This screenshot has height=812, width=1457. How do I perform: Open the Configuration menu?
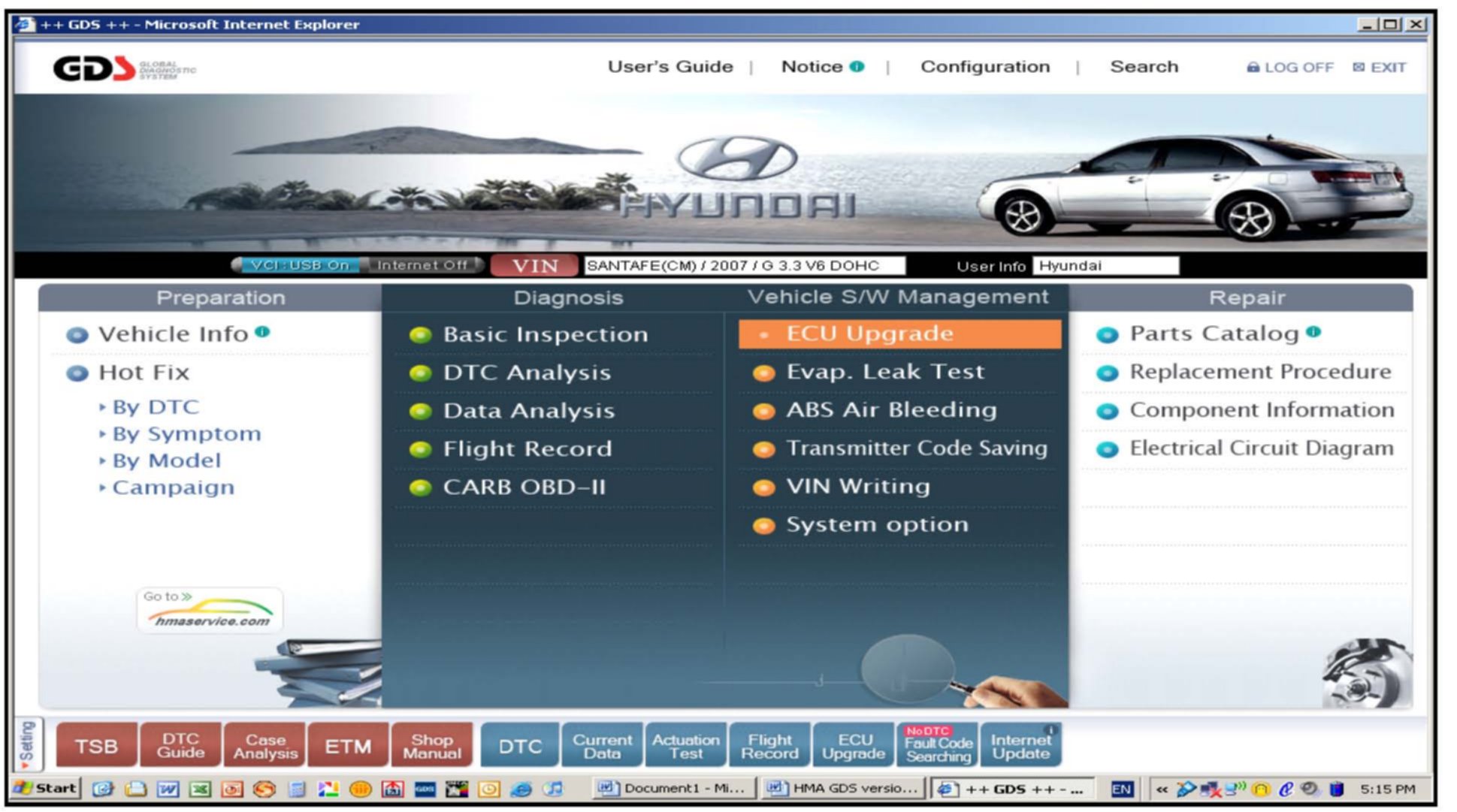984,67
